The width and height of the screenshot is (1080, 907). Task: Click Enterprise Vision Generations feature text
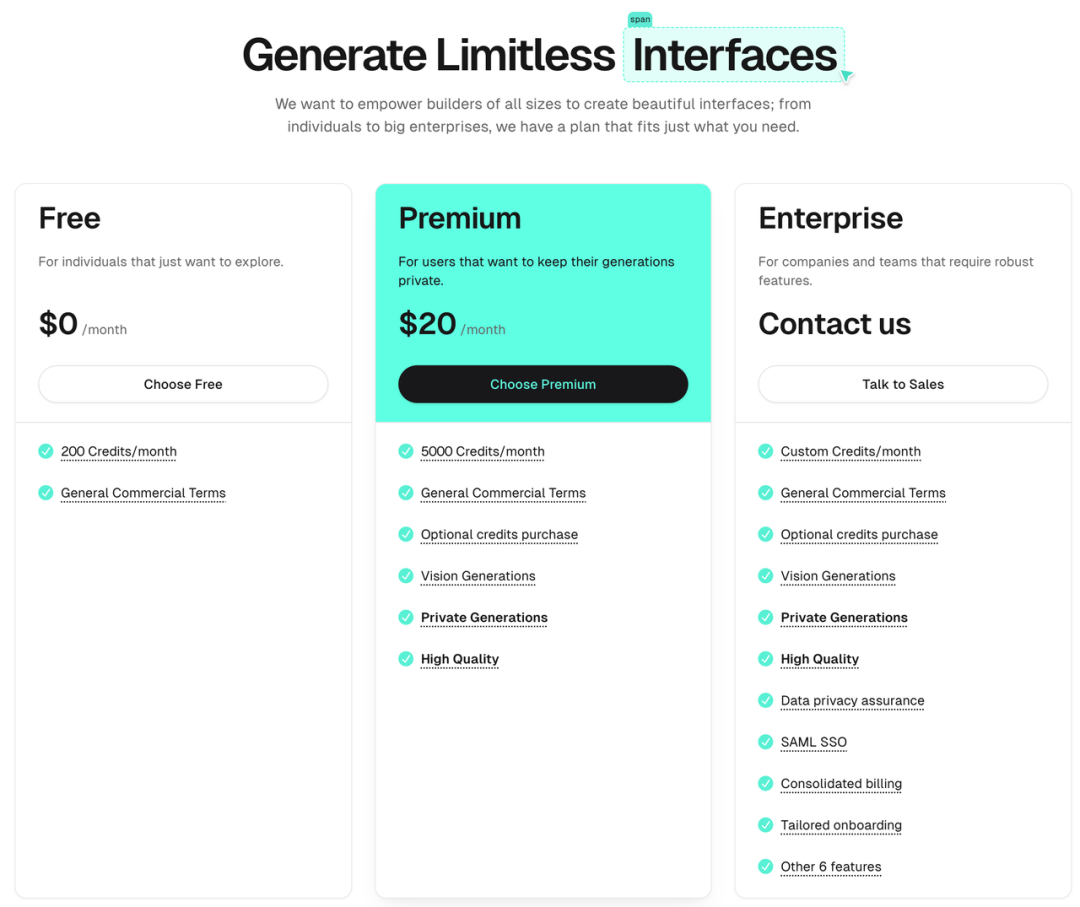838,576
